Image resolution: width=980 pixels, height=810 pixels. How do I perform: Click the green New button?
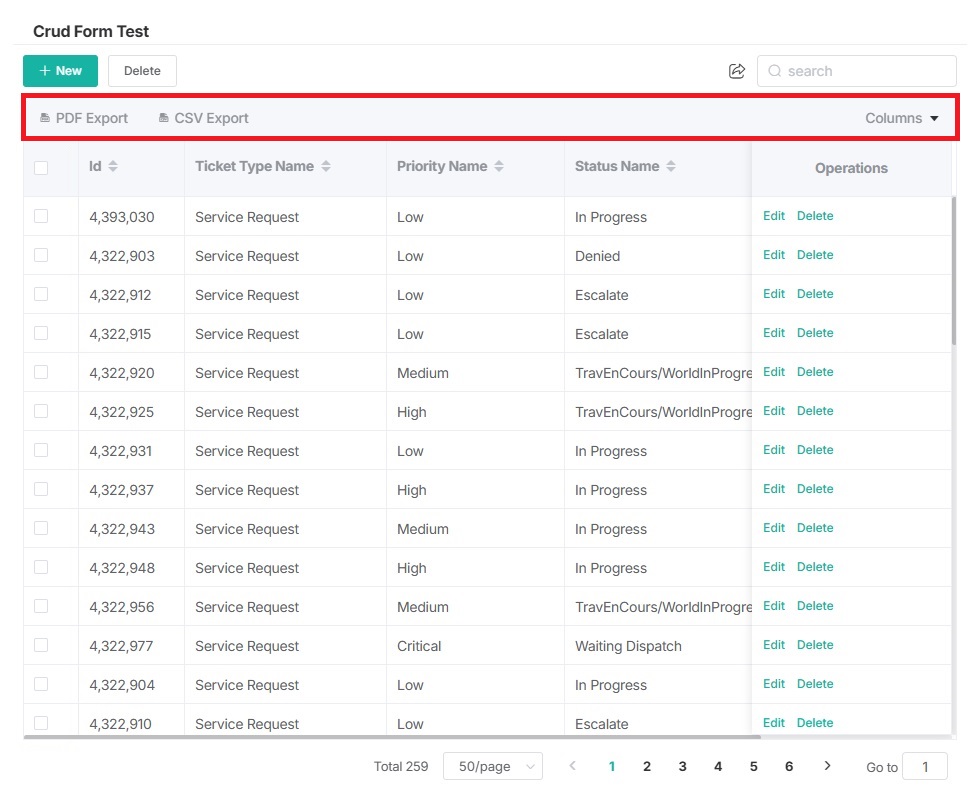coord(60,71)
